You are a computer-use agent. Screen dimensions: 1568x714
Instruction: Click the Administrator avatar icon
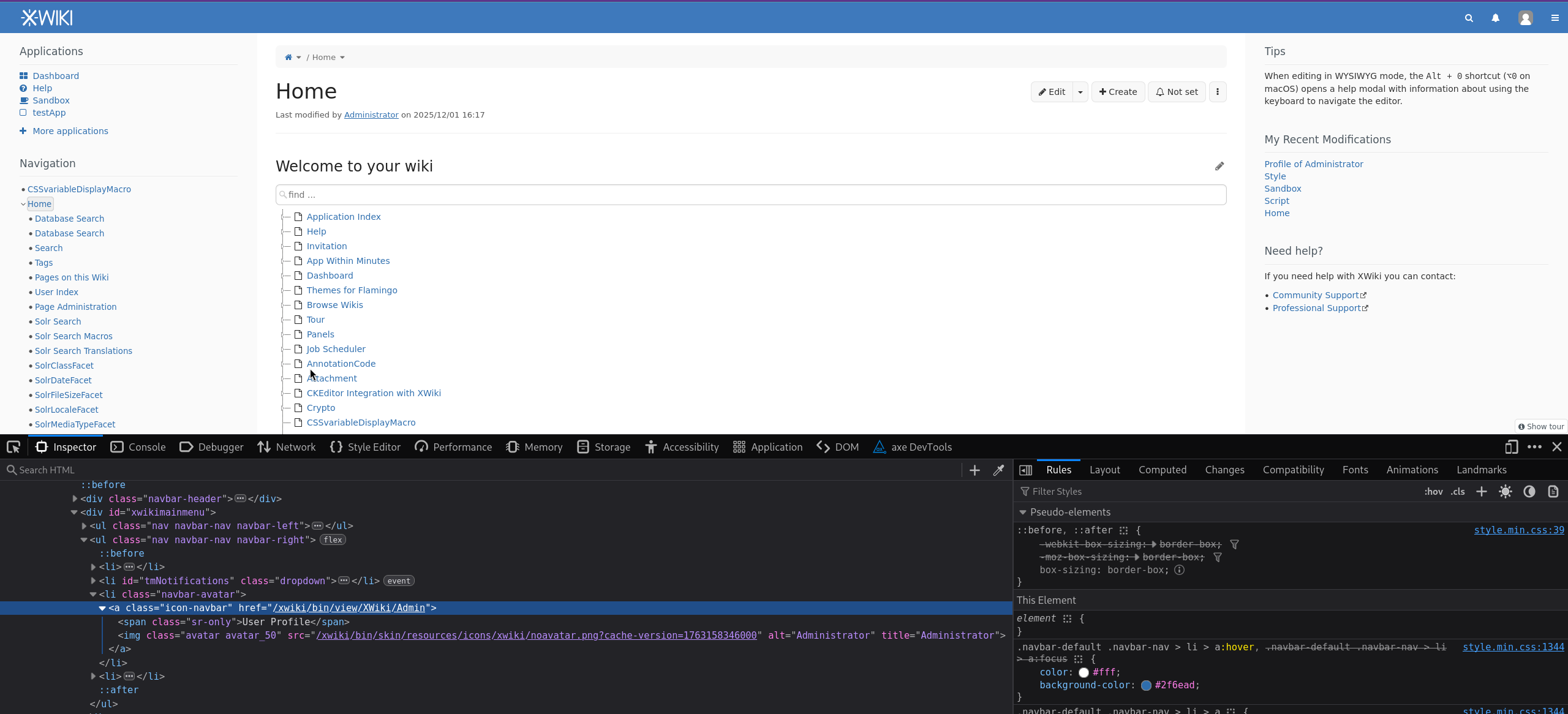(x=1525, y=18)
